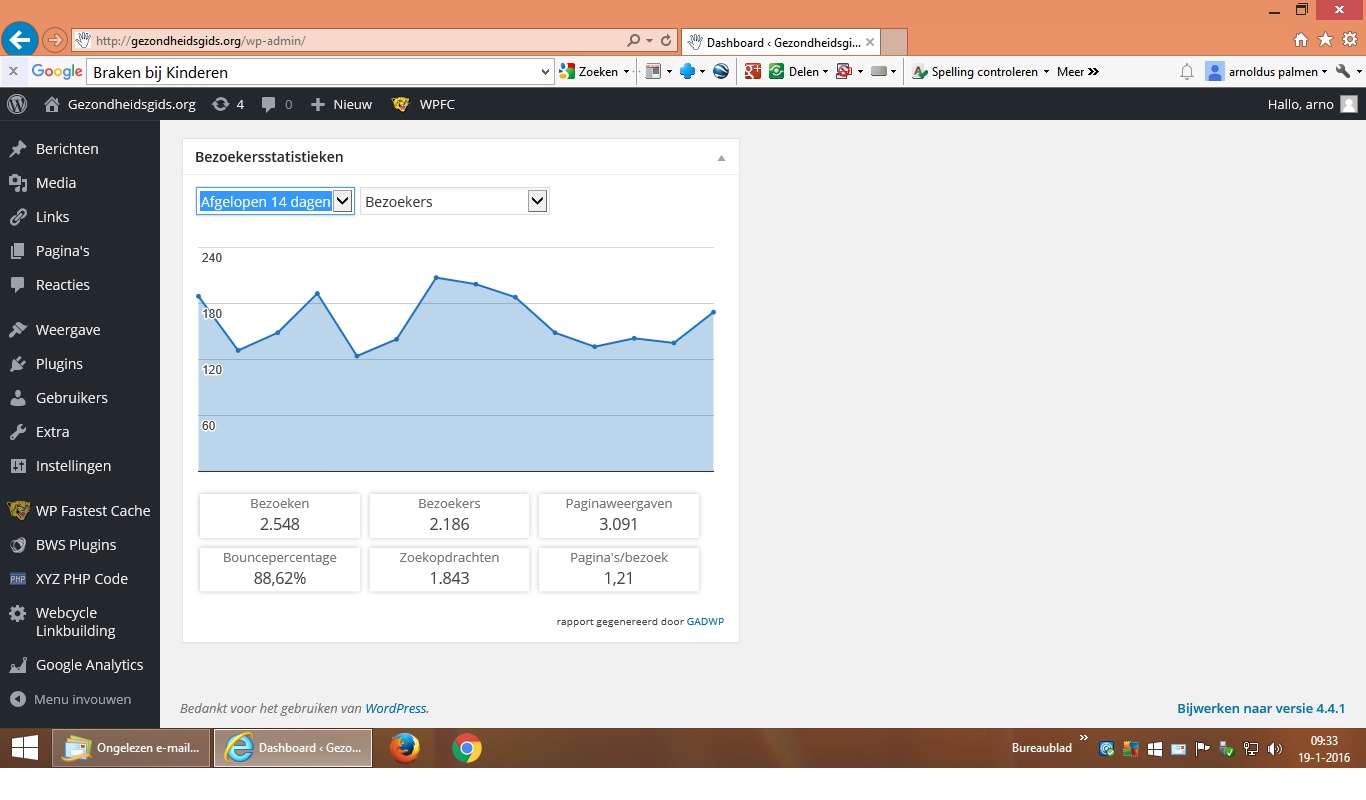The height and width of the screenshot is (800, 1366).
Task: Open the GADWP link
Action: click(x=705, y=622)
